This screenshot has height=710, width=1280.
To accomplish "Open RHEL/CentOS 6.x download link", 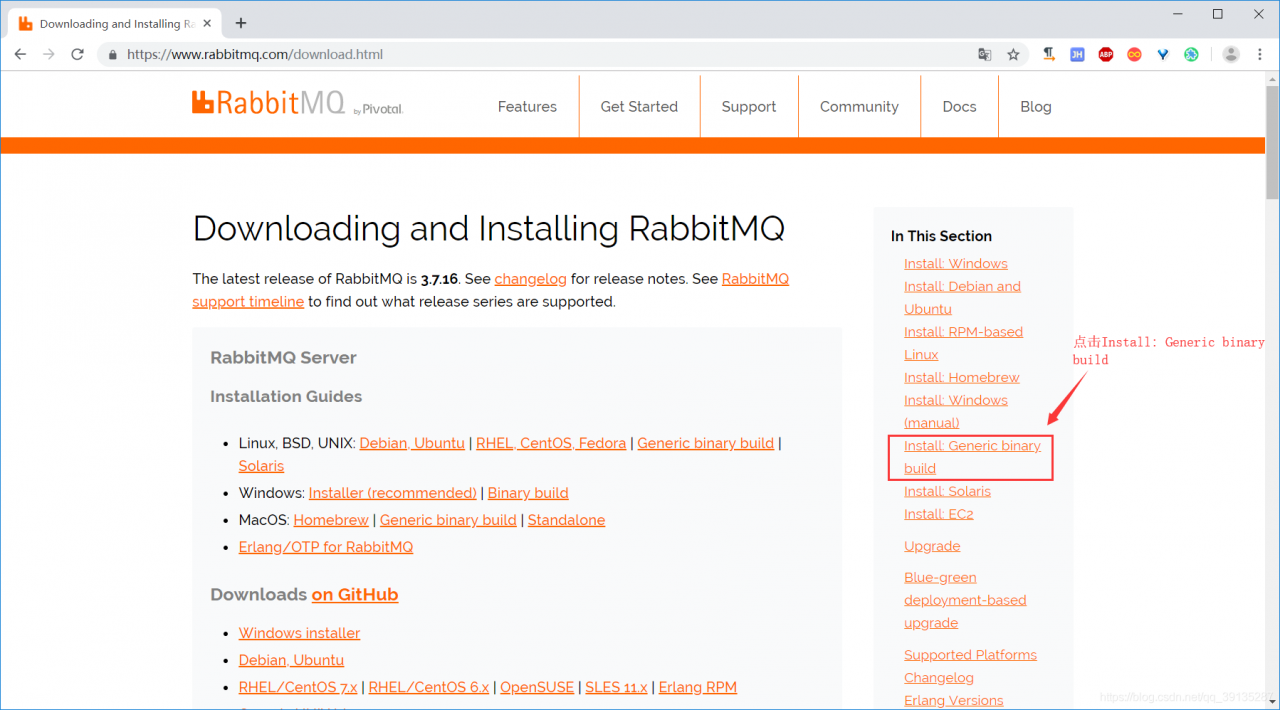I will (429, 687).
